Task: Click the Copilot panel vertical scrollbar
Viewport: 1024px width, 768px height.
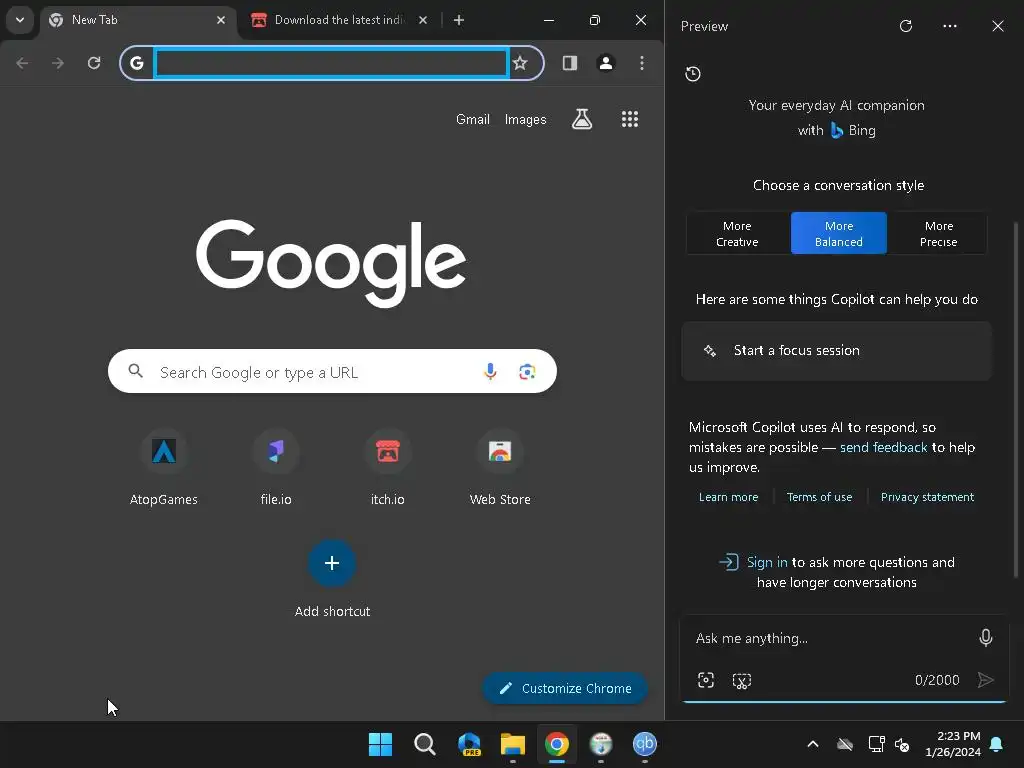Action: point(1016,400)
